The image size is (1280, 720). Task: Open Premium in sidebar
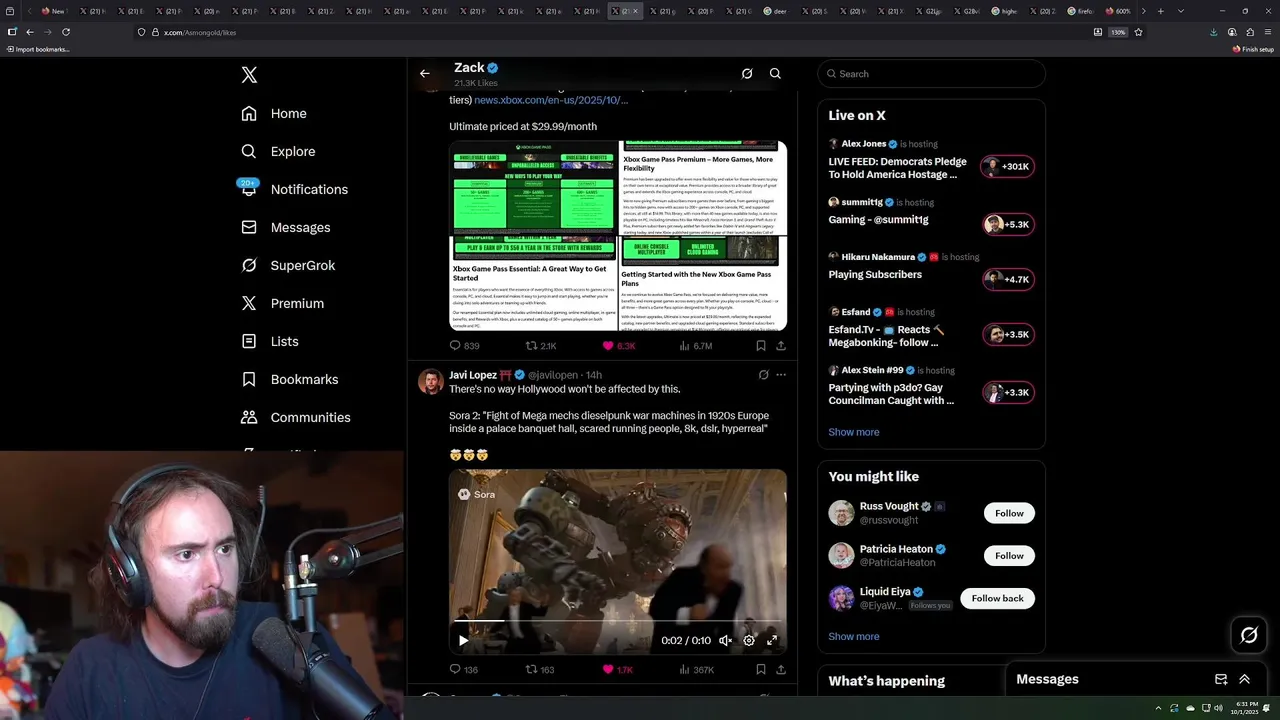(282, 303)
